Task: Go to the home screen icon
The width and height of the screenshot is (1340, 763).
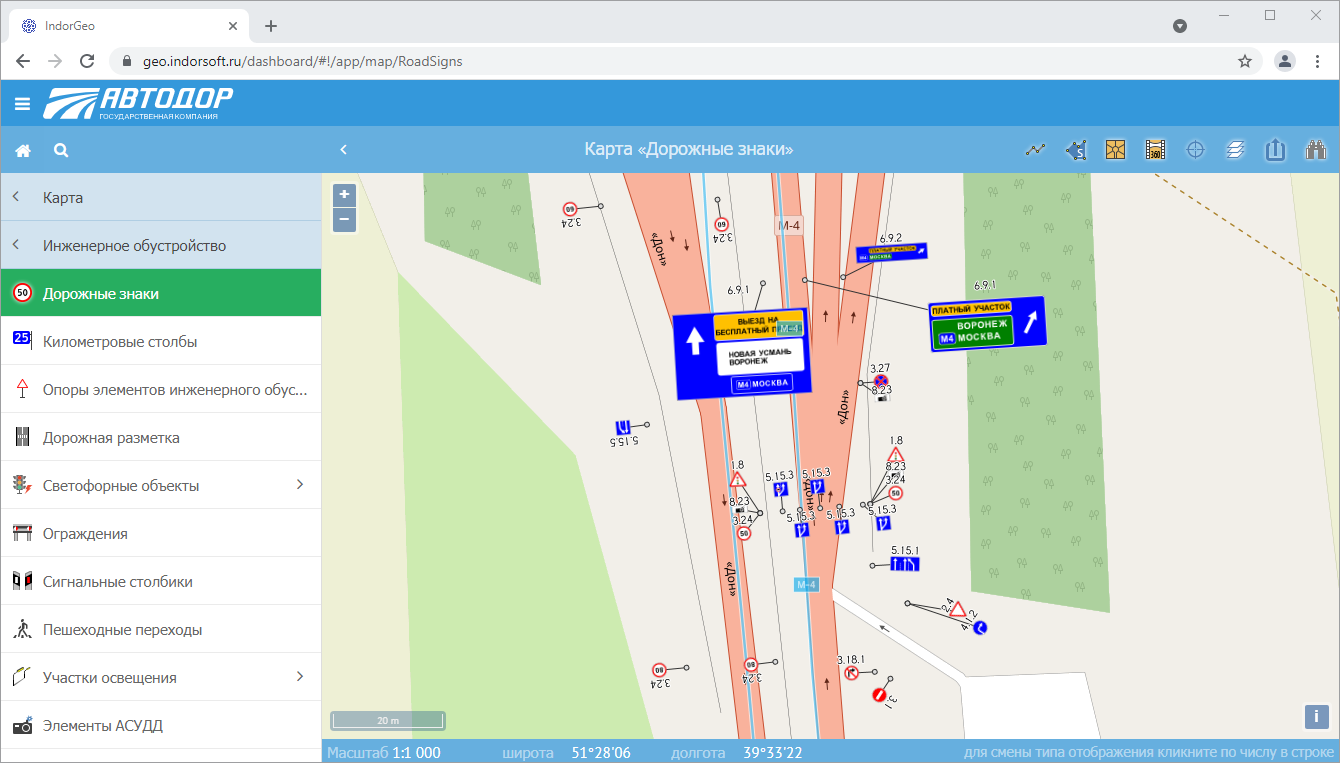Action: click(23, 150)
